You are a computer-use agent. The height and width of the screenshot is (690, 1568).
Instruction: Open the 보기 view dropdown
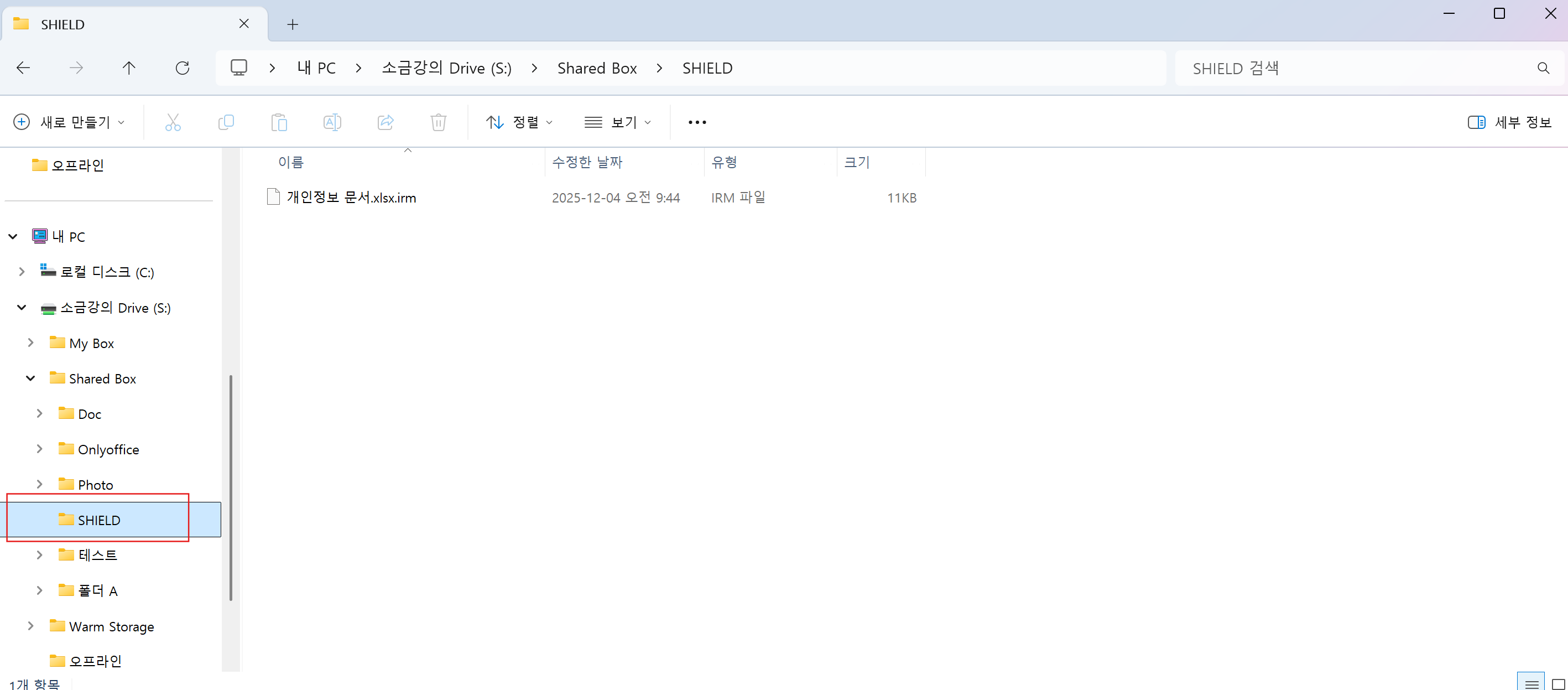pyautogui.click(x=618, y=122)
